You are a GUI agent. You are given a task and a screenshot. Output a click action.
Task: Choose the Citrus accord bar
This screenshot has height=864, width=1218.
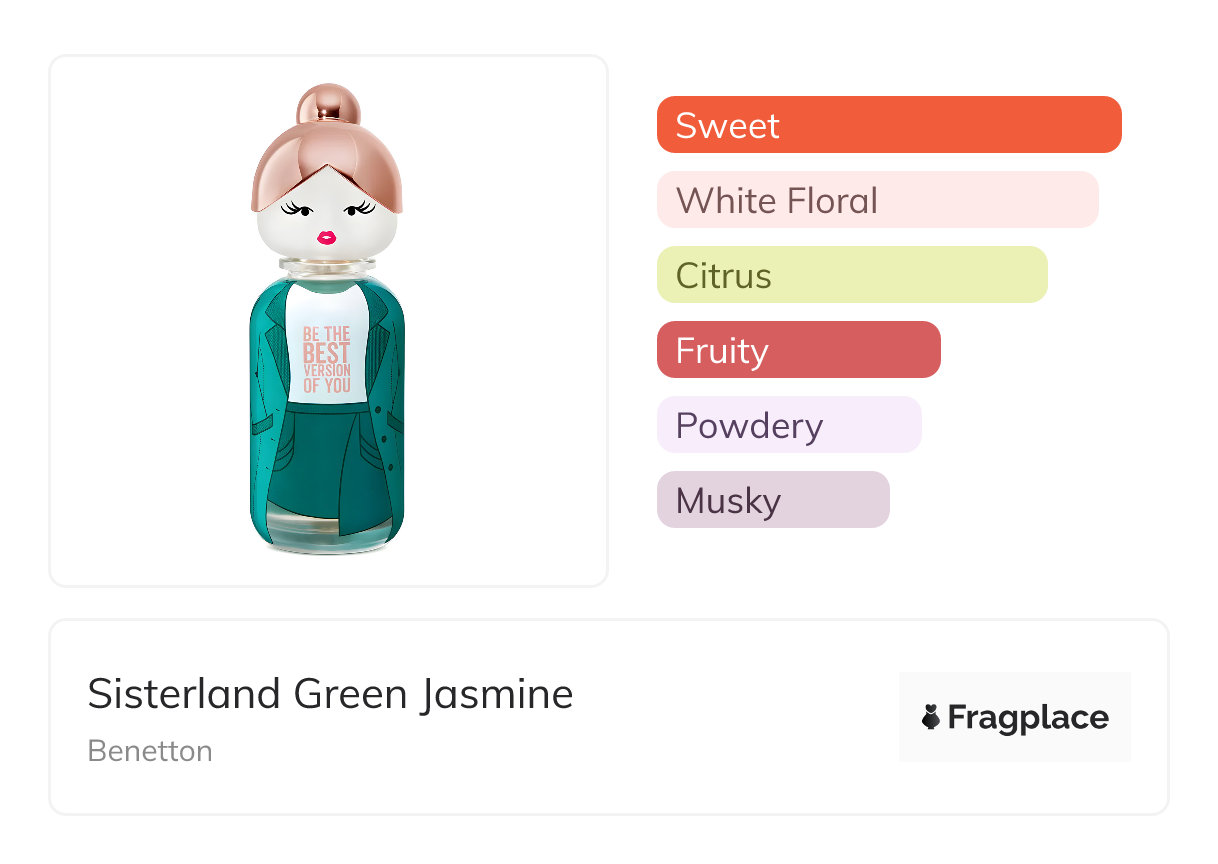tap(851, 275)
